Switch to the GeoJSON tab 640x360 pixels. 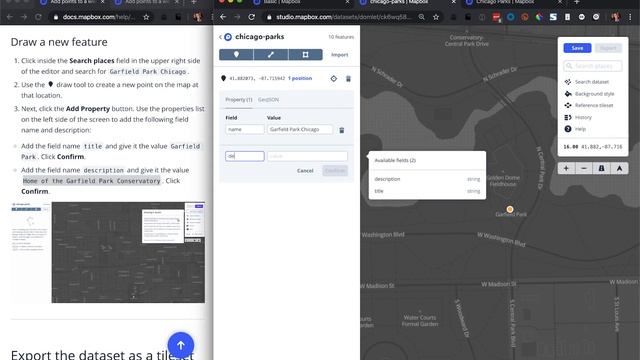point(268,100)
